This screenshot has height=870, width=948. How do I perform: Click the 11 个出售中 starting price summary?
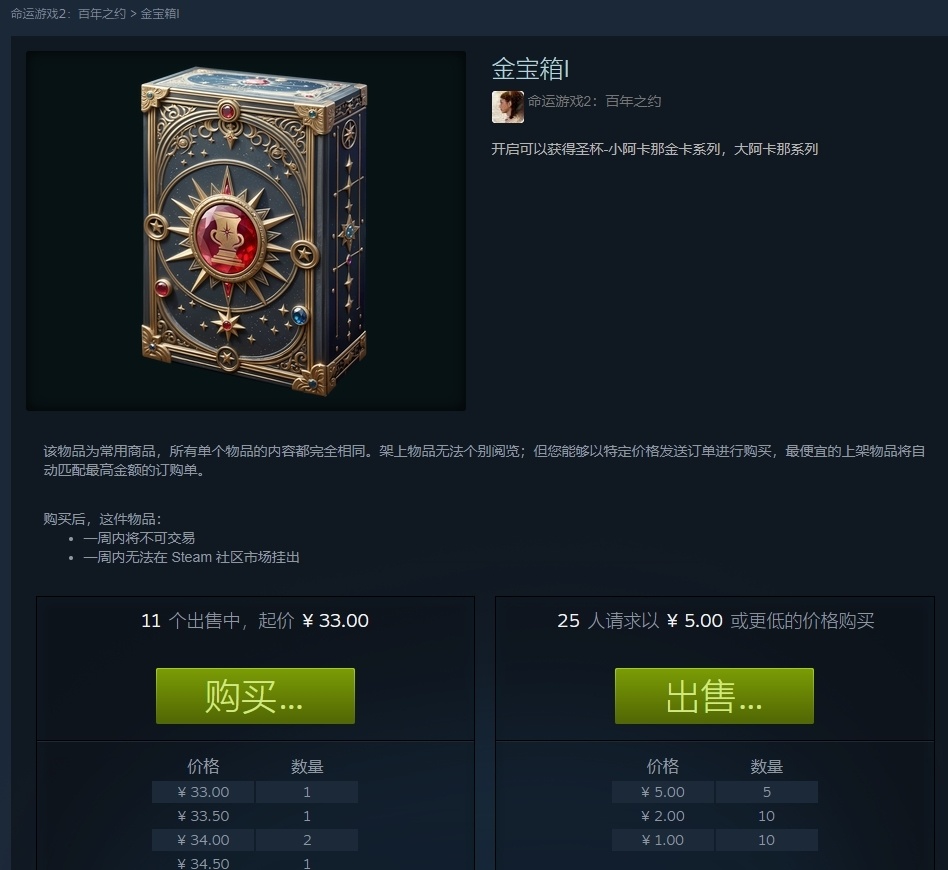[x=255, y=621]
